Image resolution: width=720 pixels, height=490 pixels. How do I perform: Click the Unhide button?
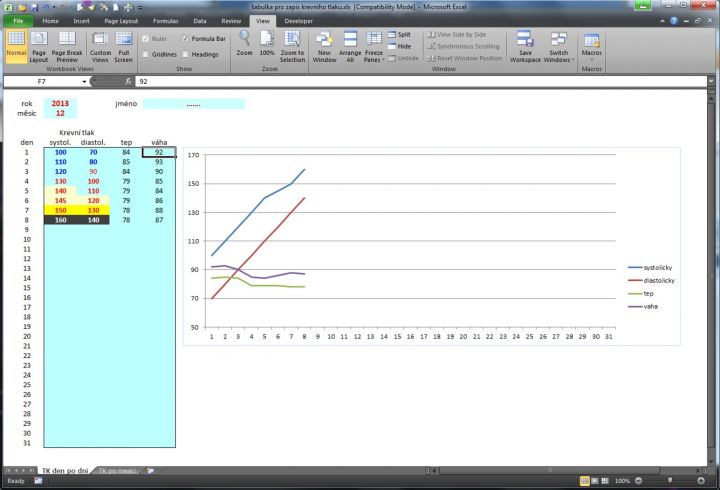pos(403,58)
